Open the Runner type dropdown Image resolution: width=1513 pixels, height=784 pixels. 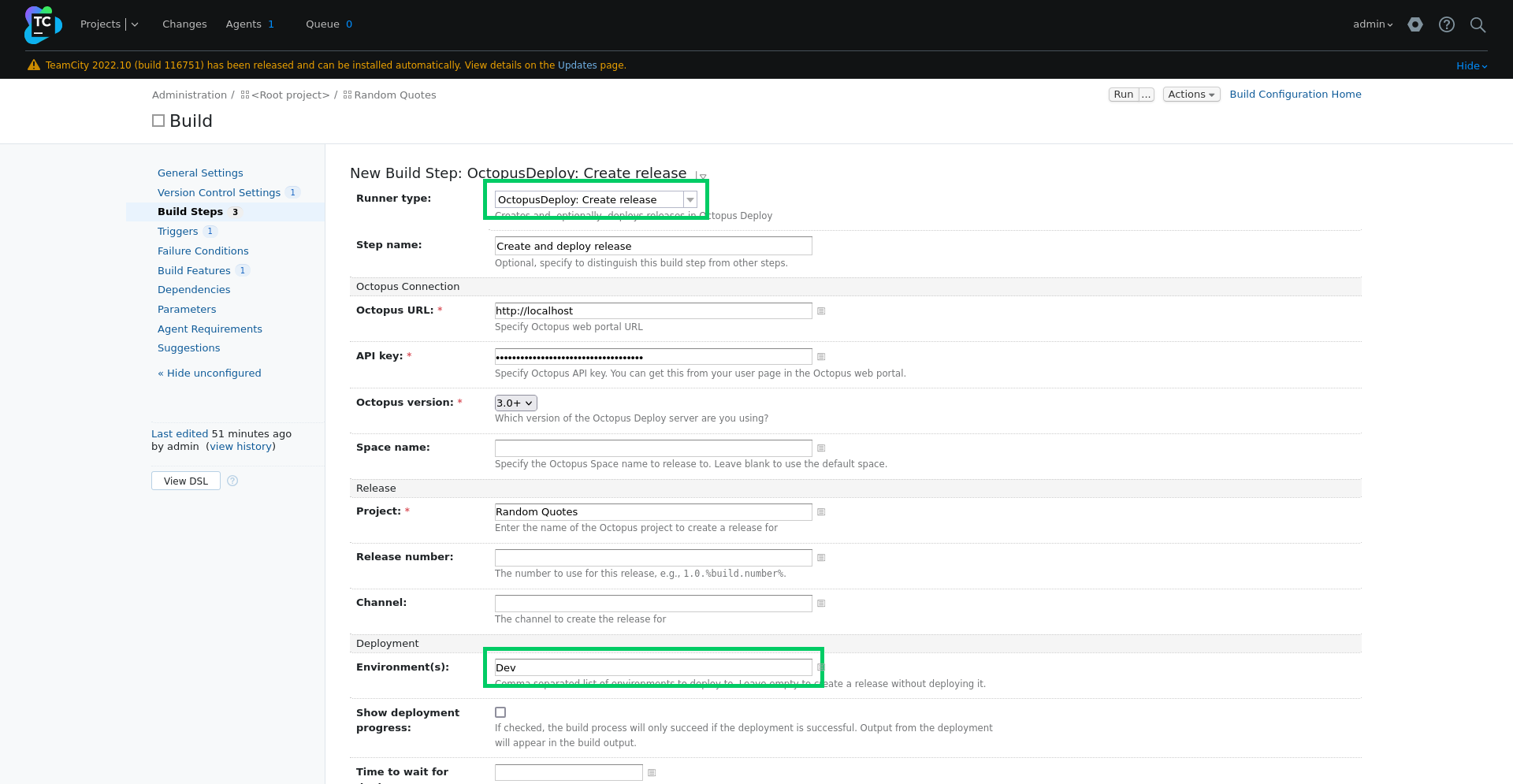tap(596, 199)
